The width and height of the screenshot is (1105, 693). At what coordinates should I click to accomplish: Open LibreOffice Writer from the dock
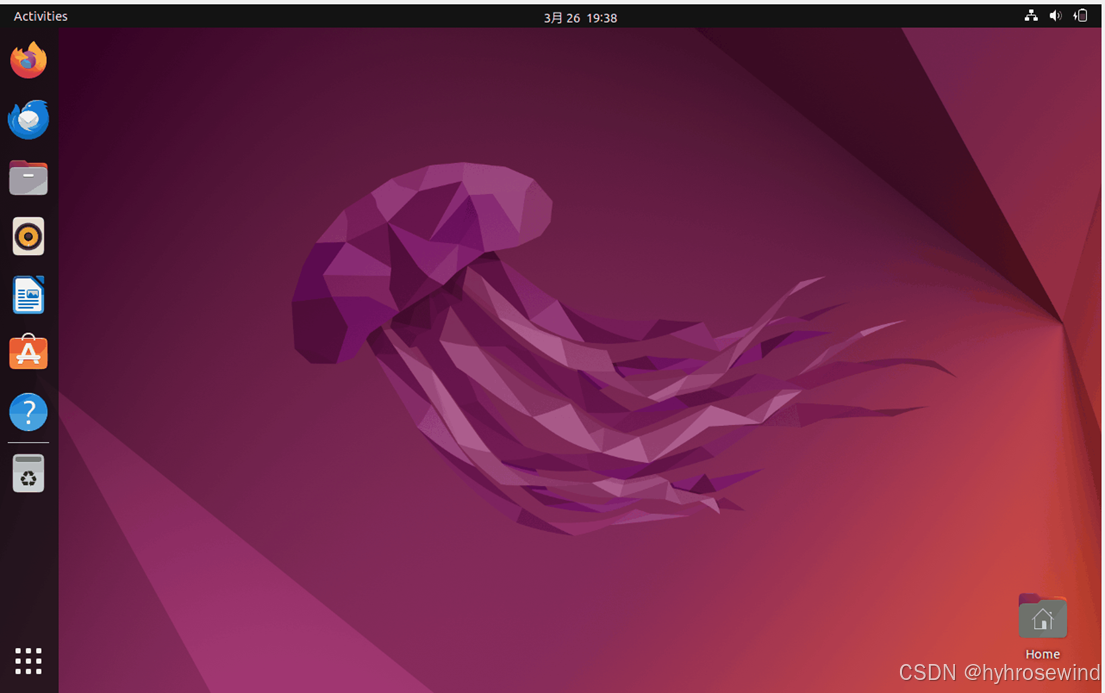point(28,295)
